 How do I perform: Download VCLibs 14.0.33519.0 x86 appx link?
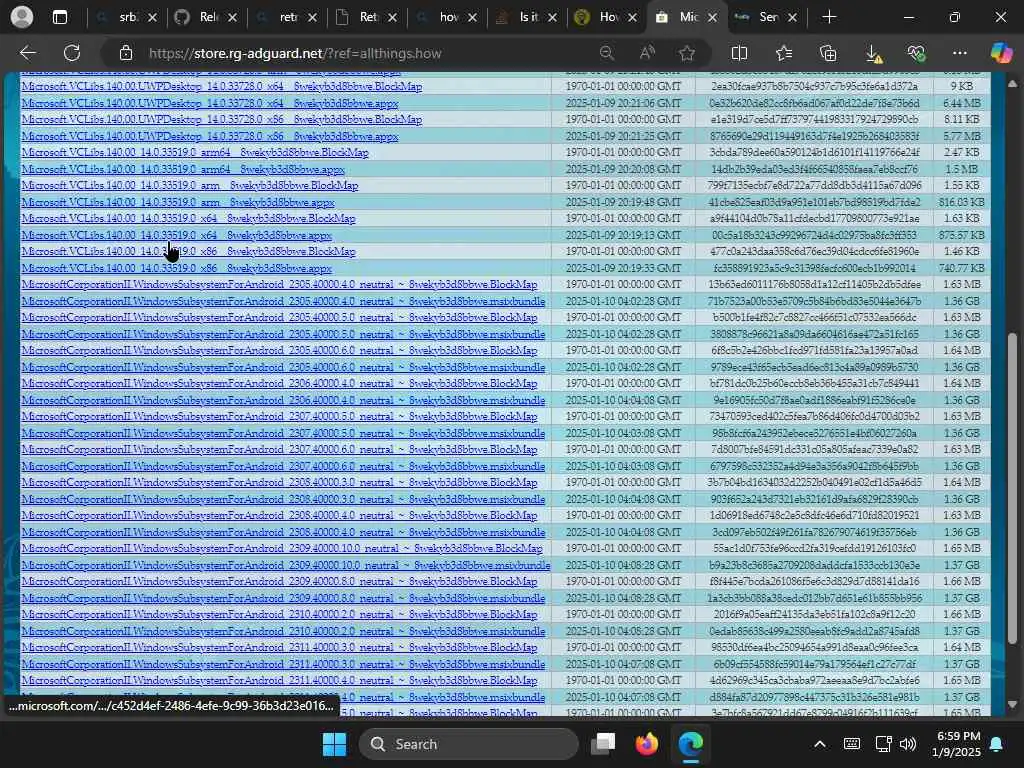point(176,268)
